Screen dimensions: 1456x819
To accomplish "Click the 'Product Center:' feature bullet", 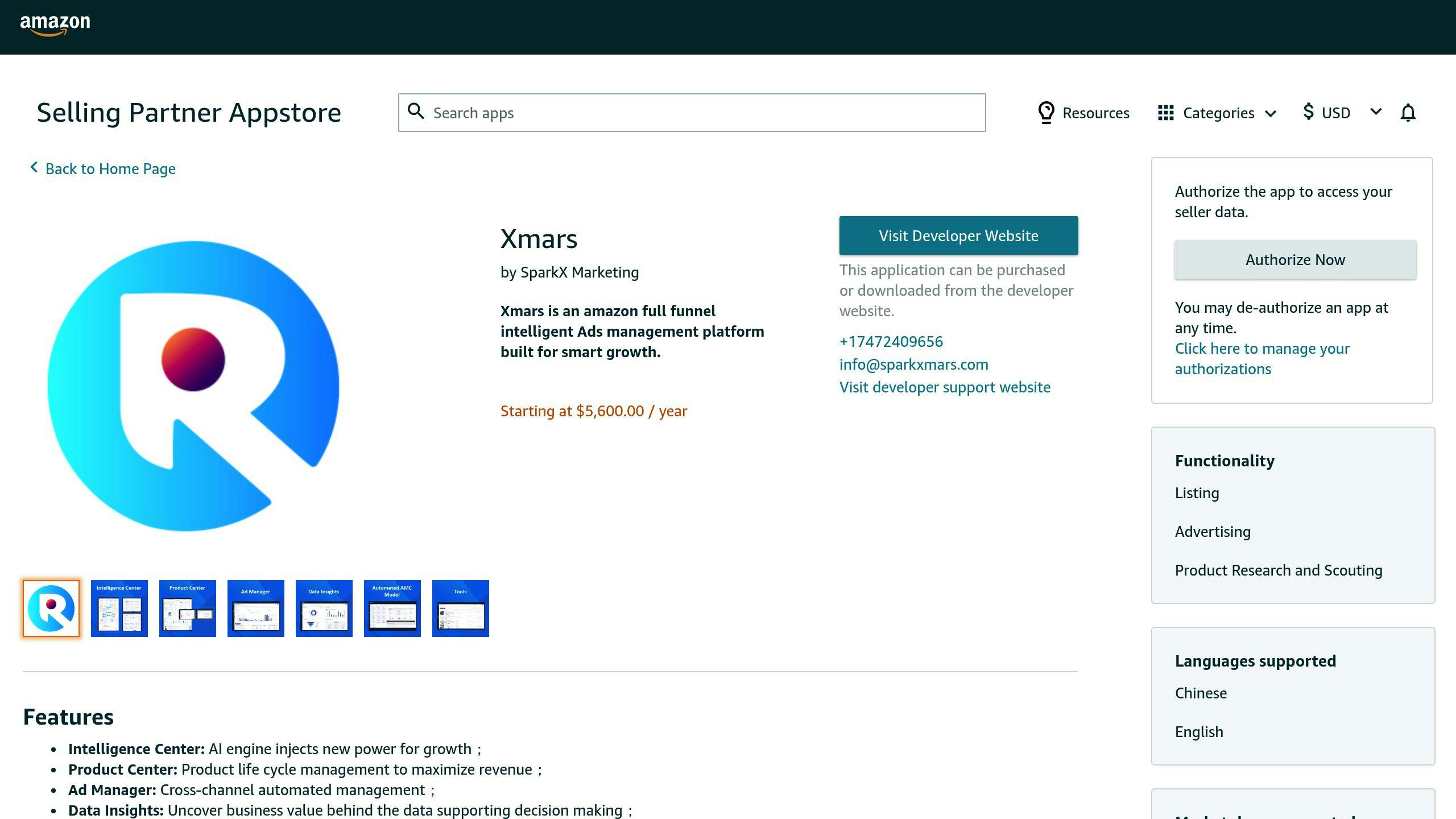I will pos(305,770).
